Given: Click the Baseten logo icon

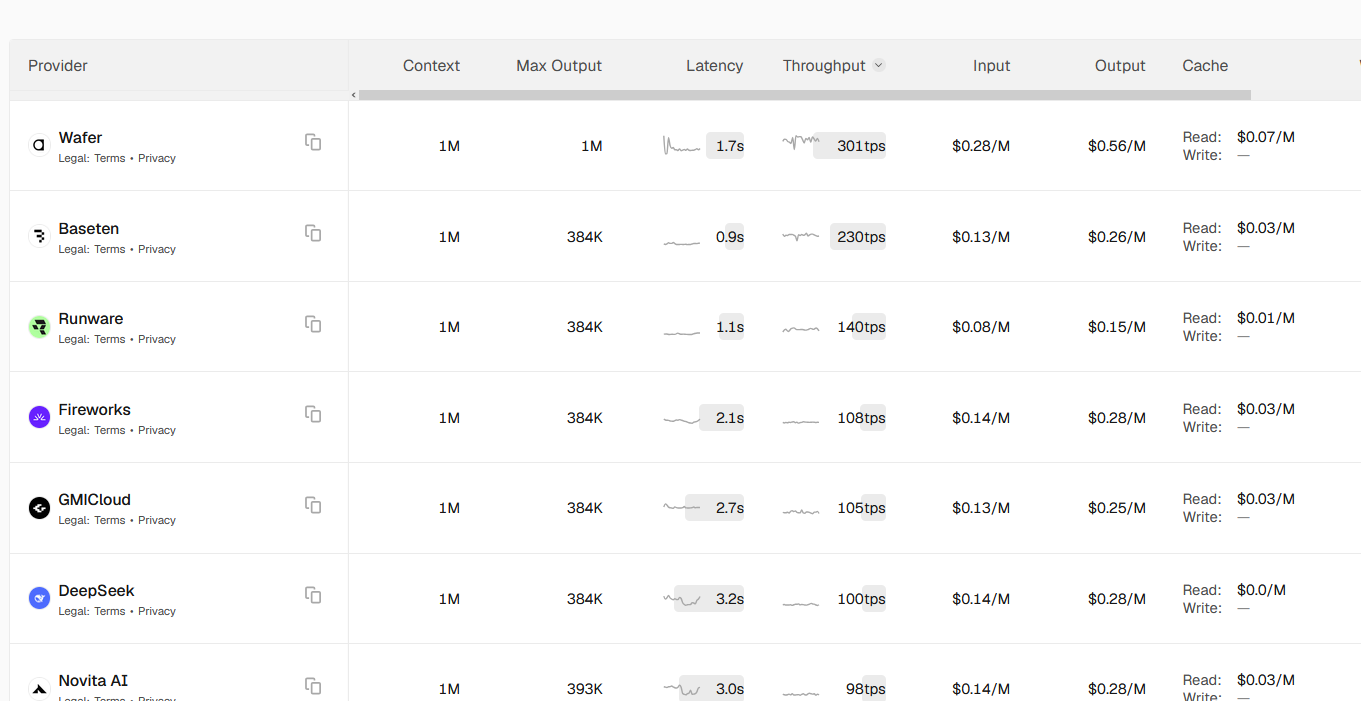Looking at the screenshot, I should (x=39, y=236).
